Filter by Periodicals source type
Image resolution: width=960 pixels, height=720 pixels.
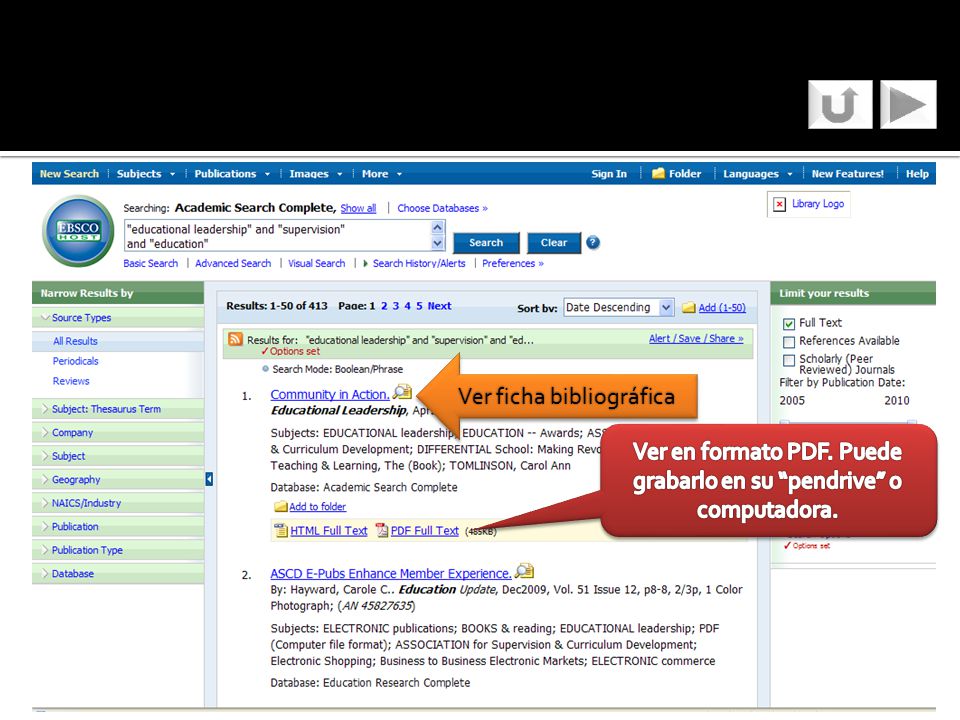(x=75, y=361)
